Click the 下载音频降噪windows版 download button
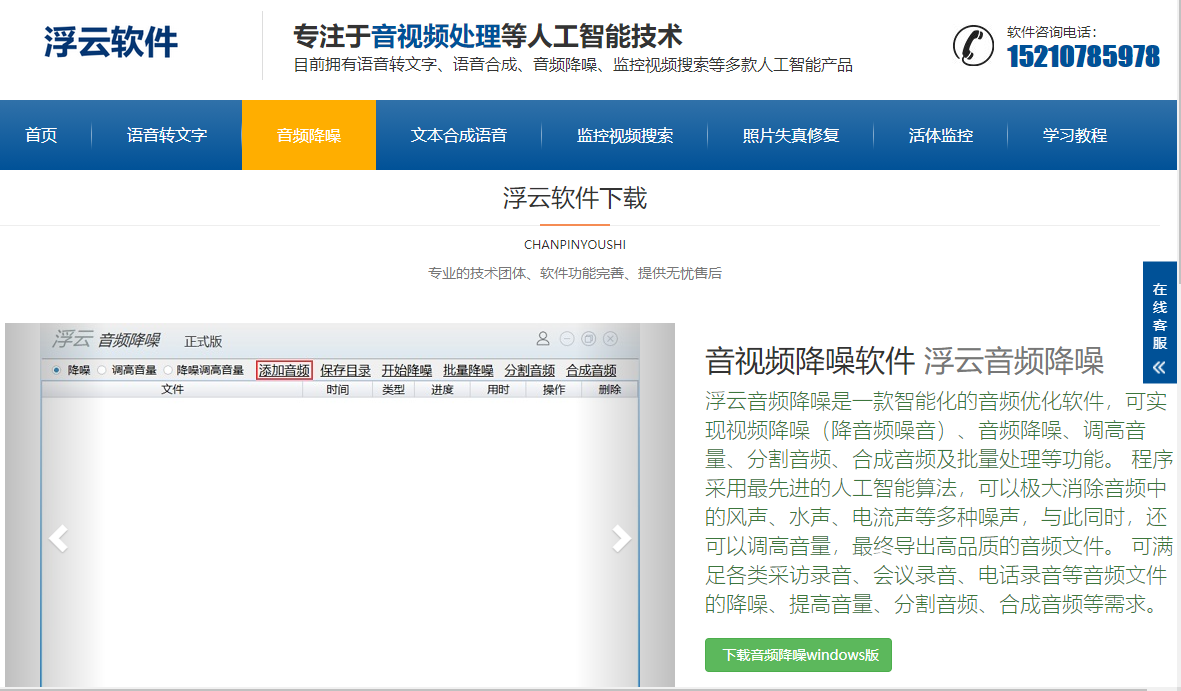Viewport: 1181px width, 691px height. click(798, 655)
